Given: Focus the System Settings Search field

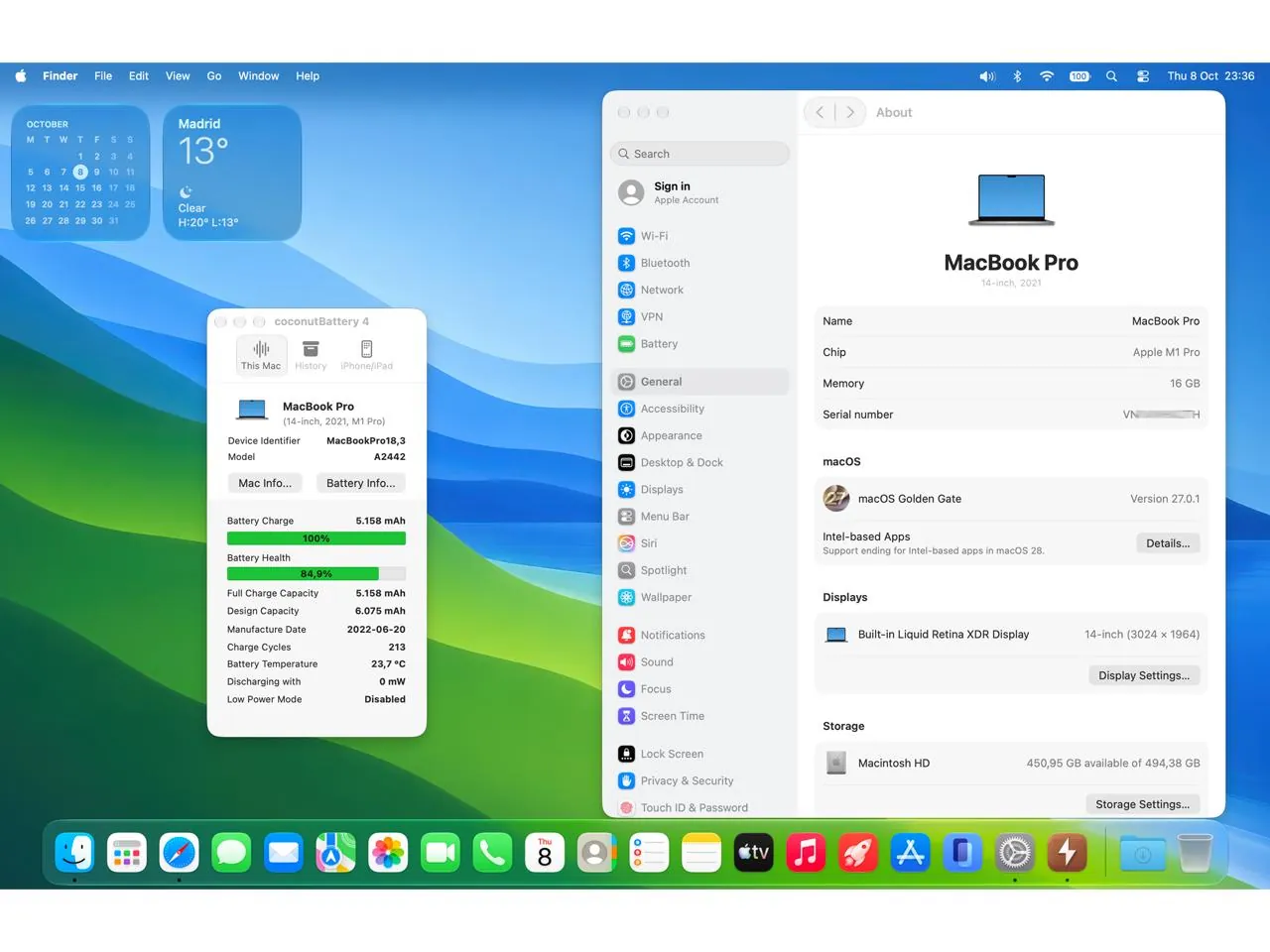Looking at the screenshot, I should pyautogui.click(x=699, y=154).
